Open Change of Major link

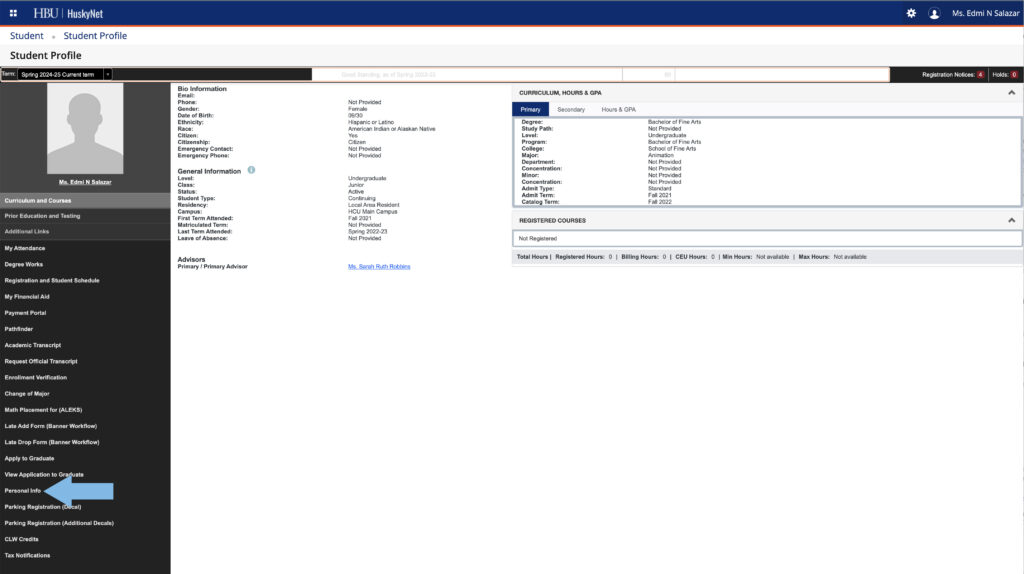point(27,394)
